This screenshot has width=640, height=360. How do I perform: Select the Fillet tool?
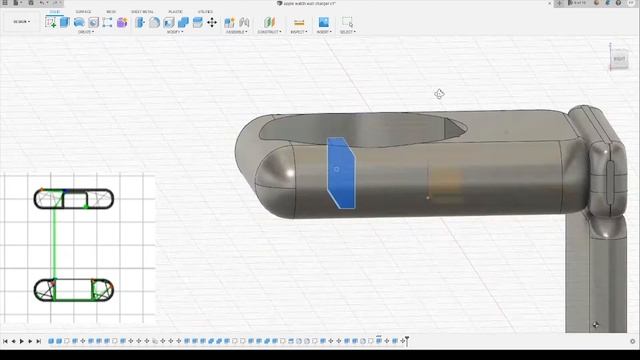(x=154, y=22)
